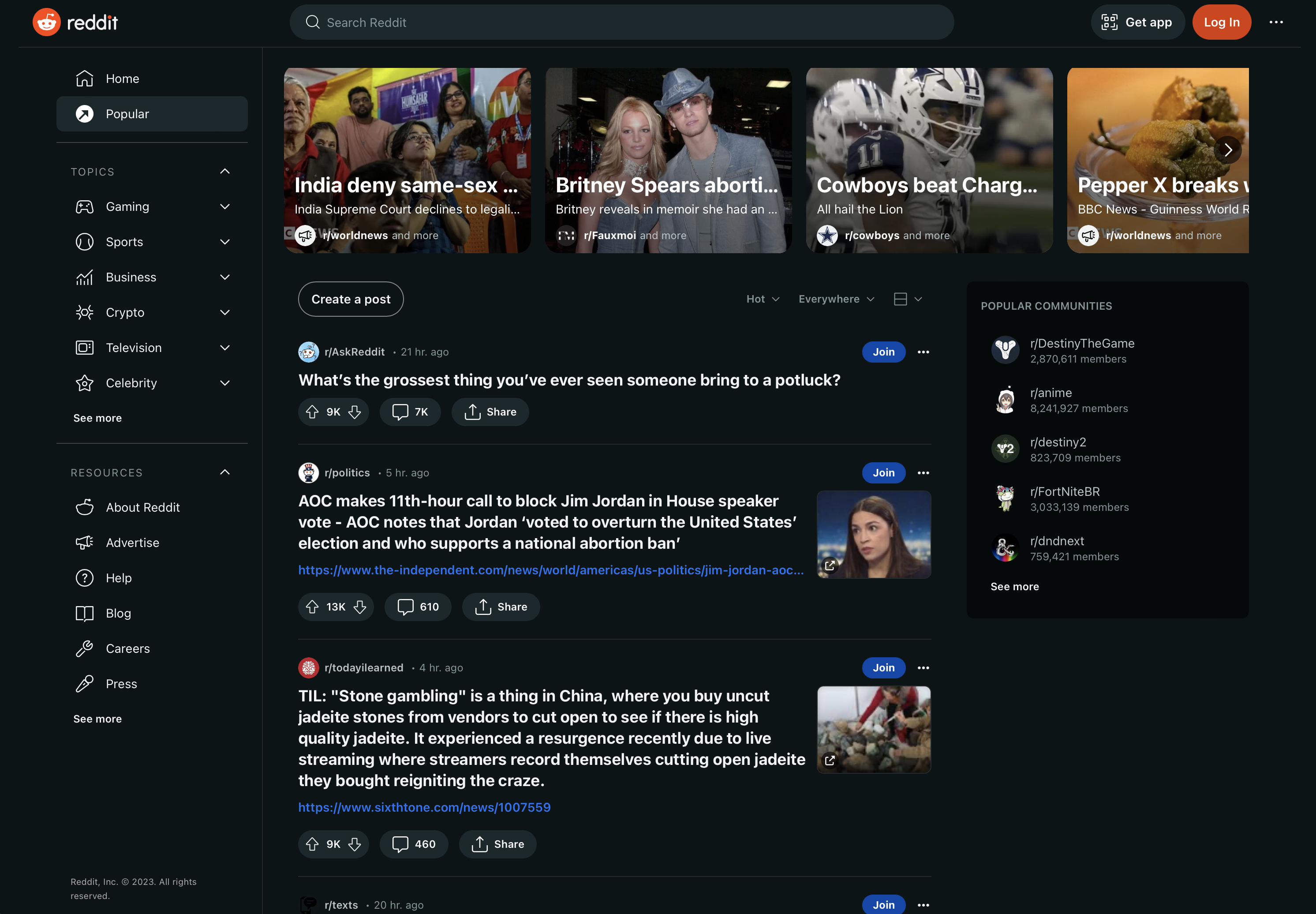Click the Search Reddit field

pos(622,22)
